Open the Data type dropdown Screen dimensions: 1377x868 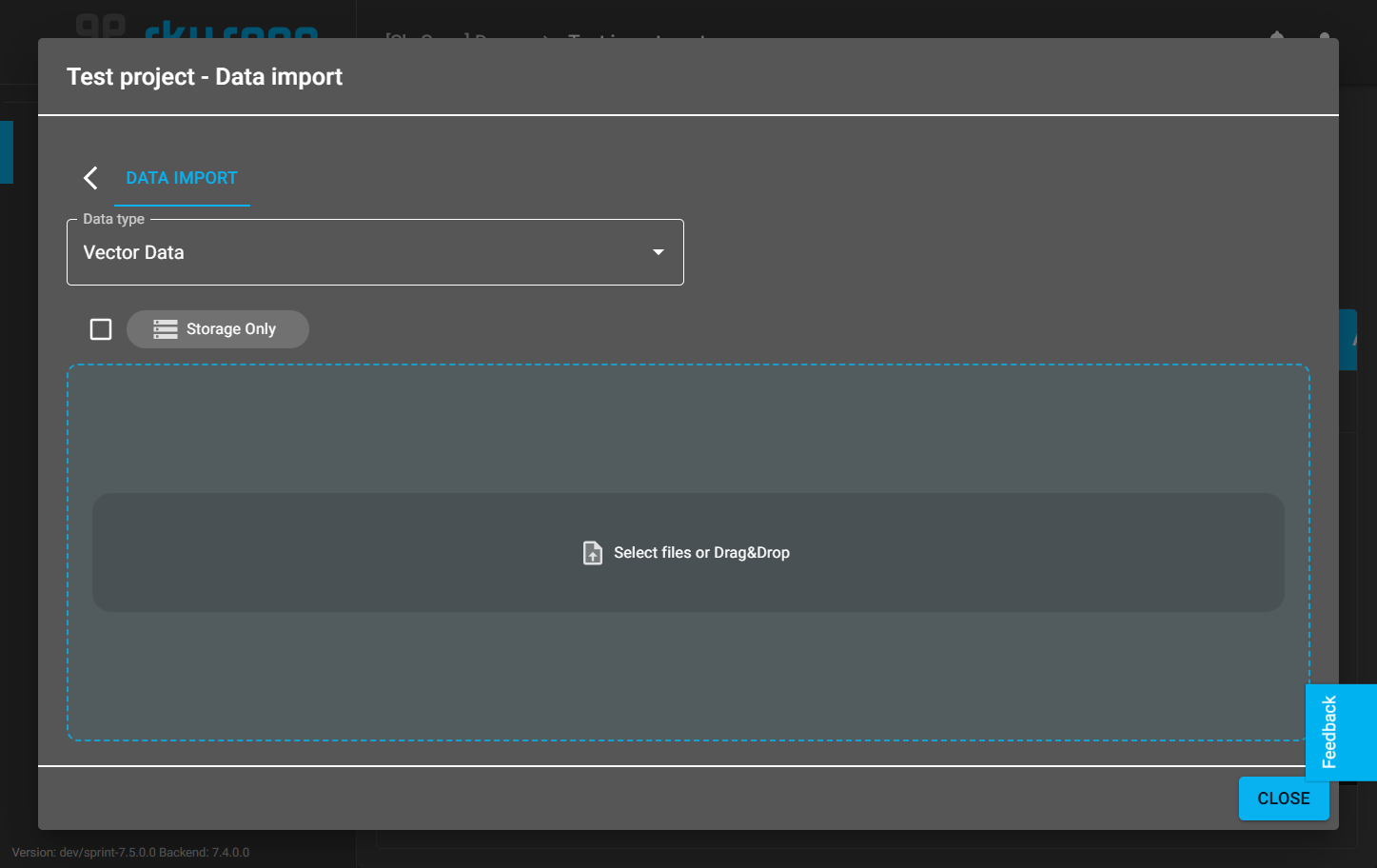pyautogui.click(x=375, y=252)
